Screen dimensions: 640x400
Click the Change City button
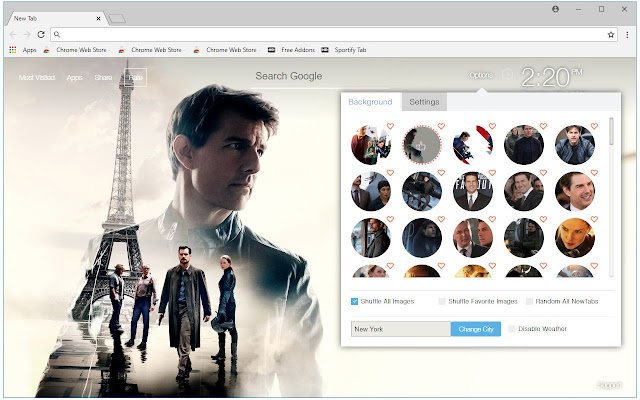[476, 329]
